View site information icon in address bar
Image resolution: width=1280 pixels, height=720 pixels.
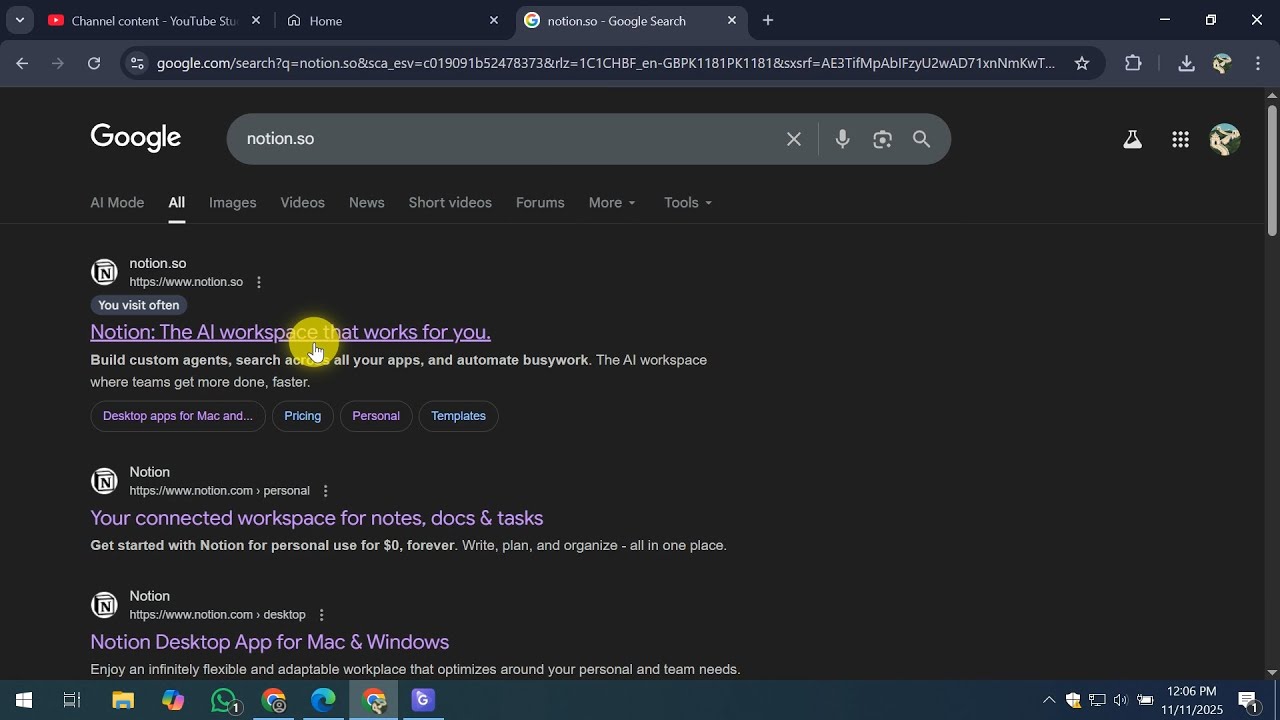coord(137,63)
